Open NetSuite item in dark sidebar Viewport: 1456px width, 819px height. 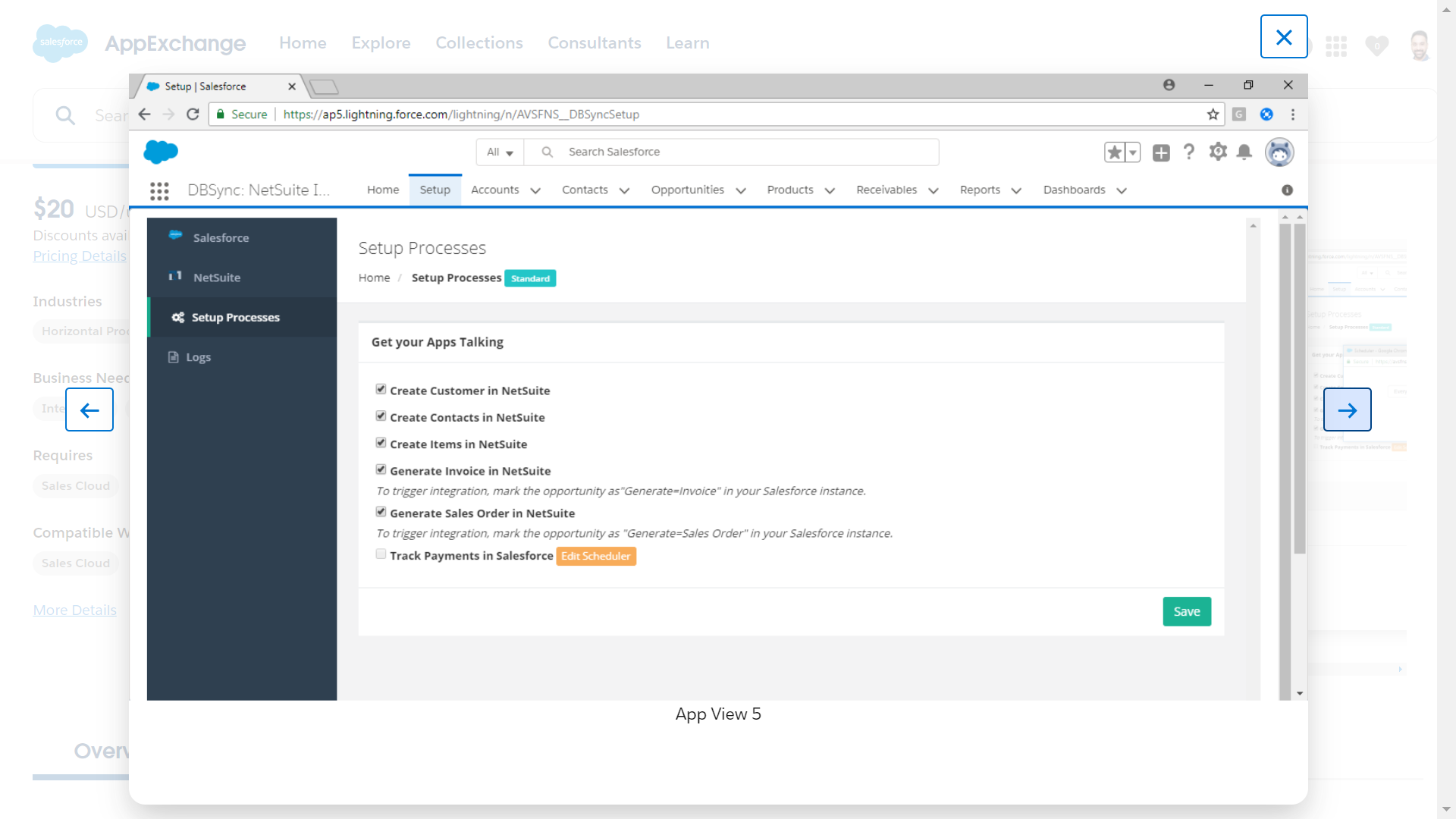(242, 278)
